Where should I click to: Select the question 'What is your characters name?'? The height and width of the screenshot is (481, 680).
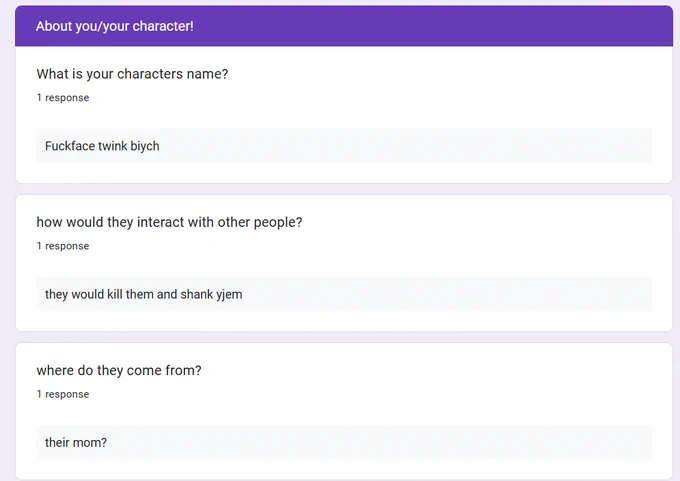coord(132,74)
